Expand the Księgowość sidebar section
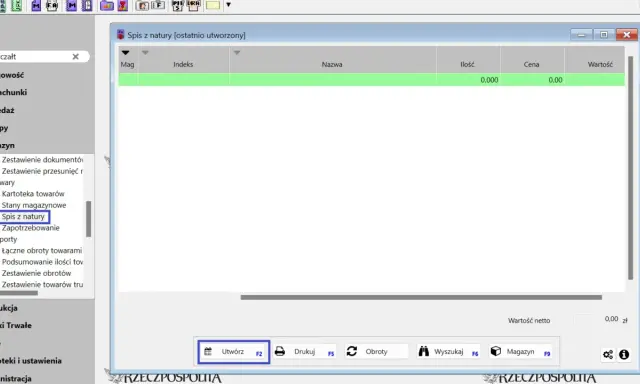640x384 pixels. (12, 75)
